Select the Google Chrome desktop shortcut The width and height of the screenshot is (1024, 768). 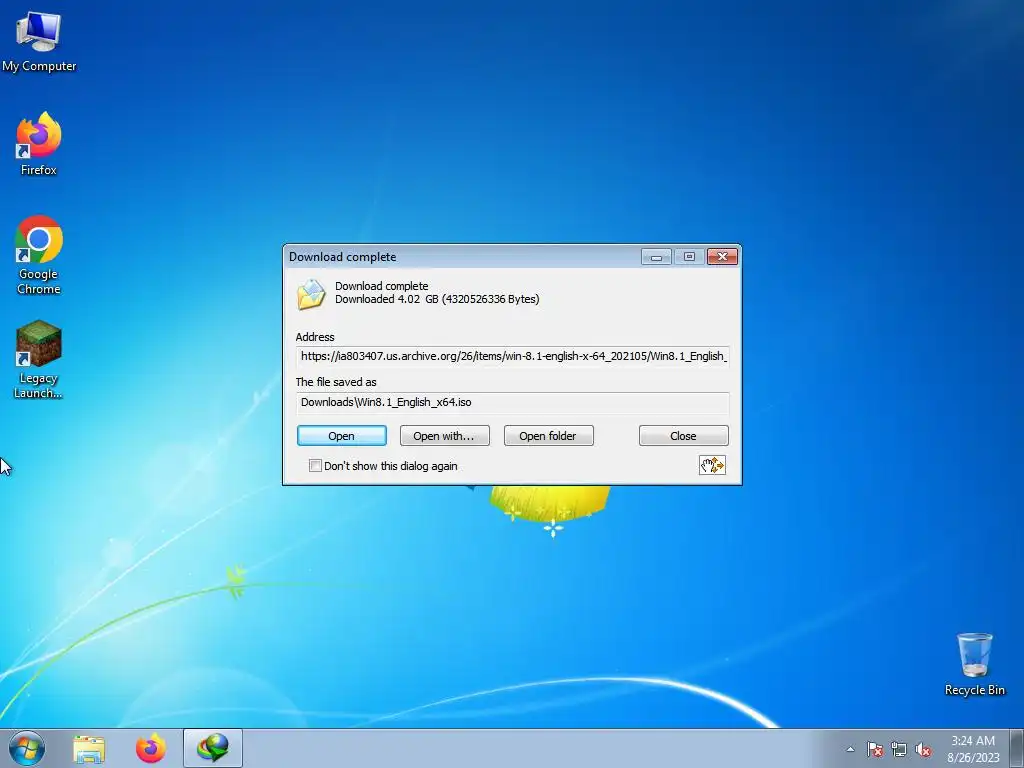coord(39,255)
